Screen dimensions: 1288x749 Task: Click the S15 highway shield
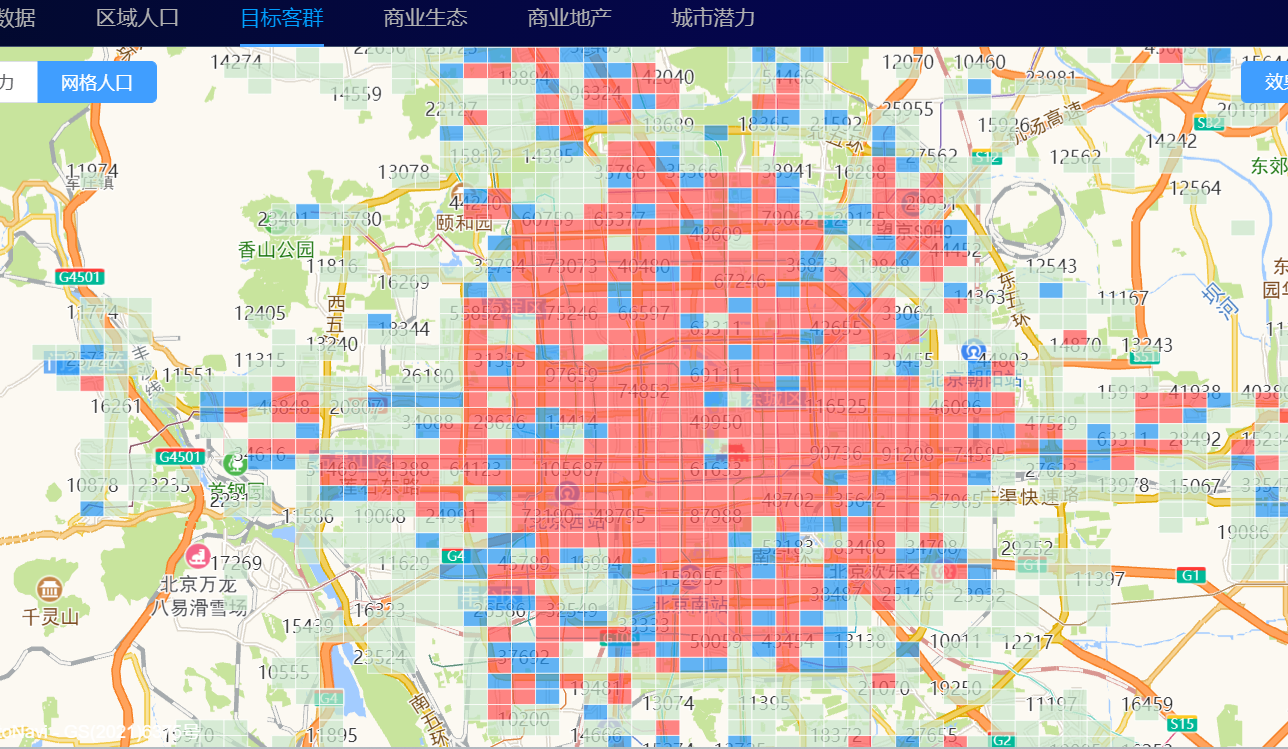tap(1182, 724)
